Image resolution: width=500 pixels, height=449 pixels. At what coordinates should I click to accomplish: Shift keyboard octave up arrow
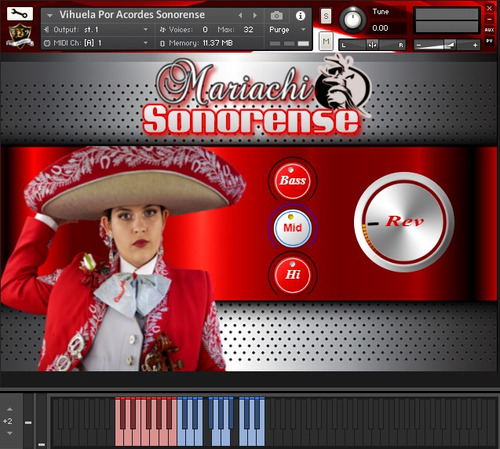pos(10,409)
